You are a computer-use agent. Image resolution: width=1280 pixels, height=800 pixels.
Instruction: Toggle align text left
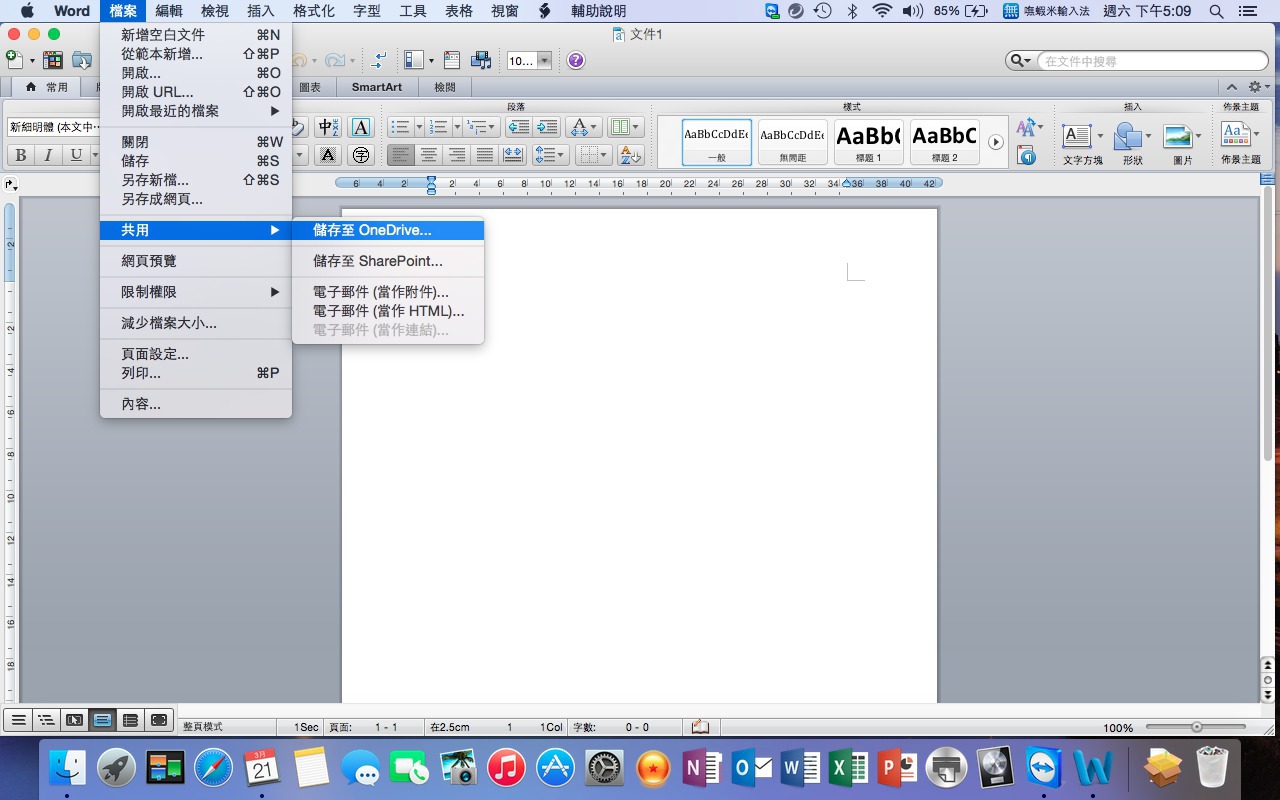coord(401,155)
